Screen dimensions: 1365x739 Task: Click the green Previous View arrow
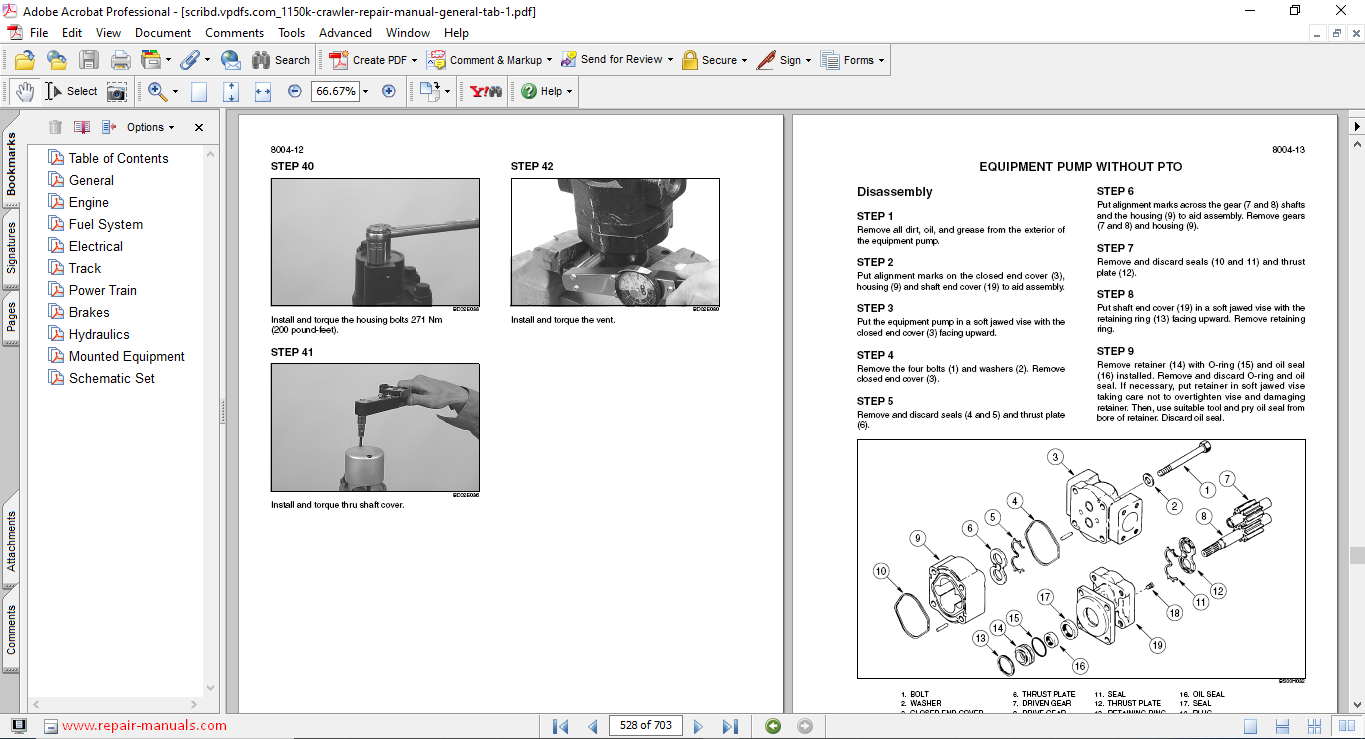773,726
